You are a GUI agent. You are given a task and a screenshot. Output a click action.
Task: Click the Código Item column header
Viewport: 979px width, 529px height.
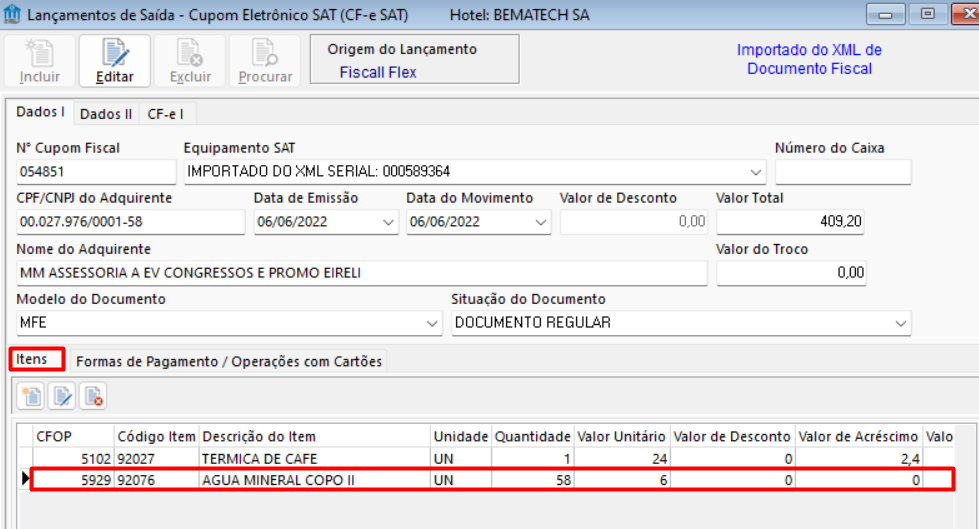coord(157,437)
